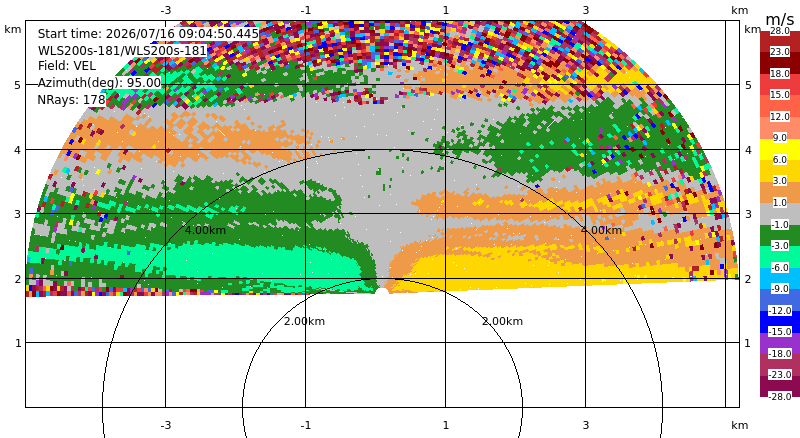Click the gray -1.0 colorbar segment
Screen dimensions: 800x438
pyautogui.click(x=780, y=214)
